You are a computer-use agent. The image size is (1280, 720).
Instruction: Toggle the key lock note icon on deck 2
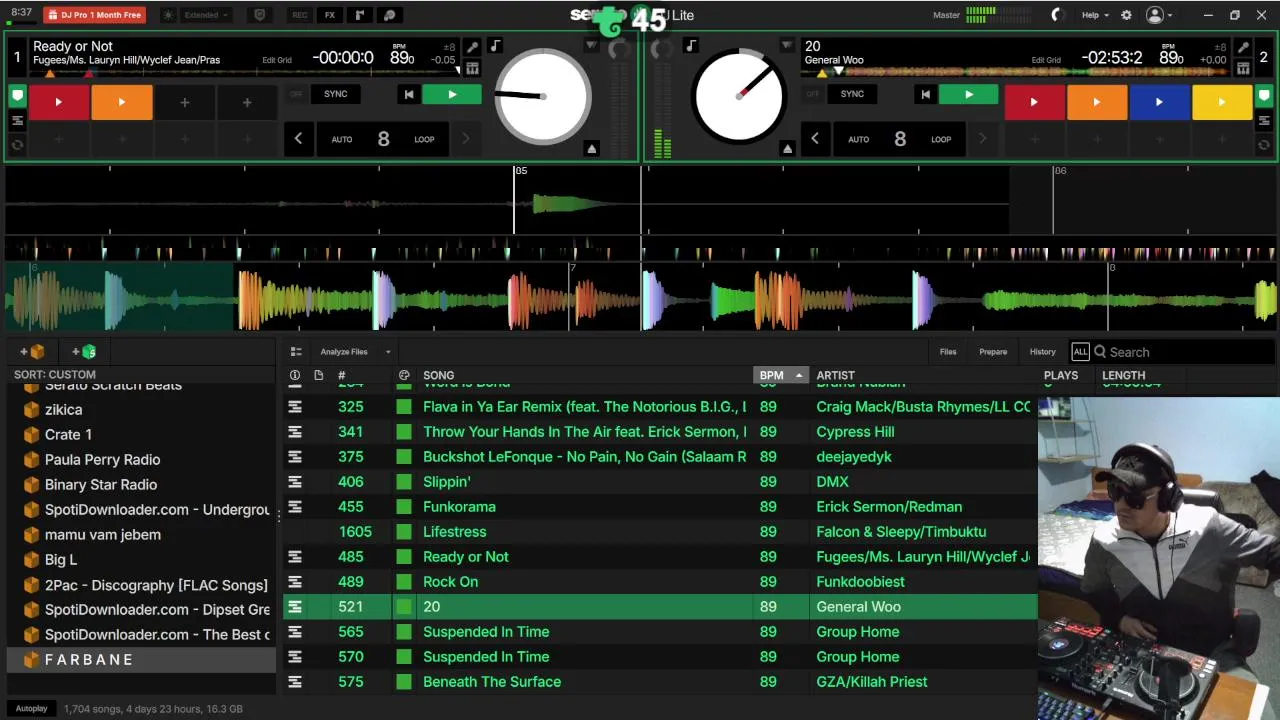[691, 46]
